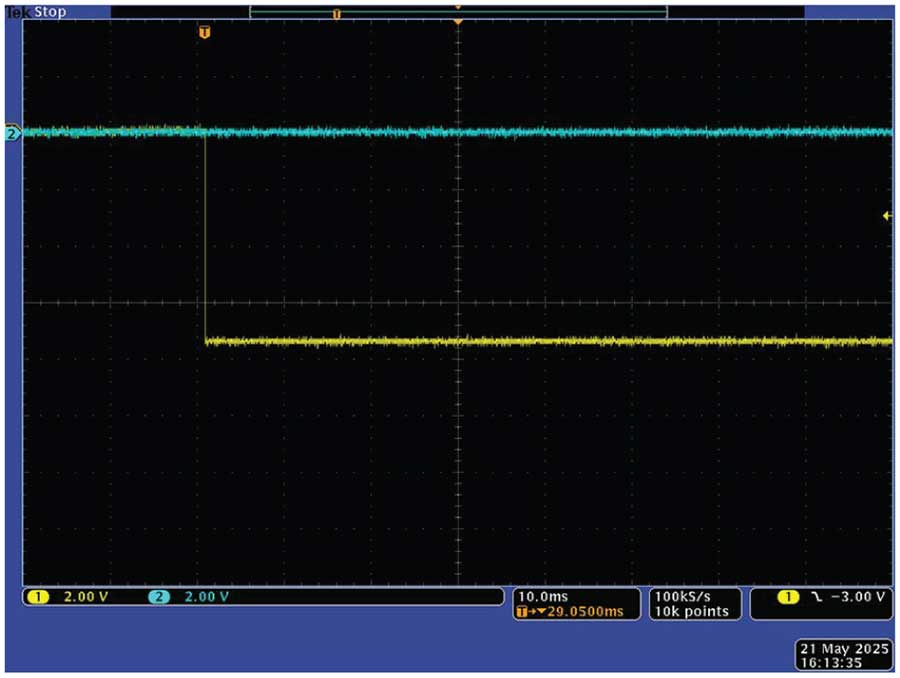
Task: Click the record view overview bar
Action: (457, 12)
